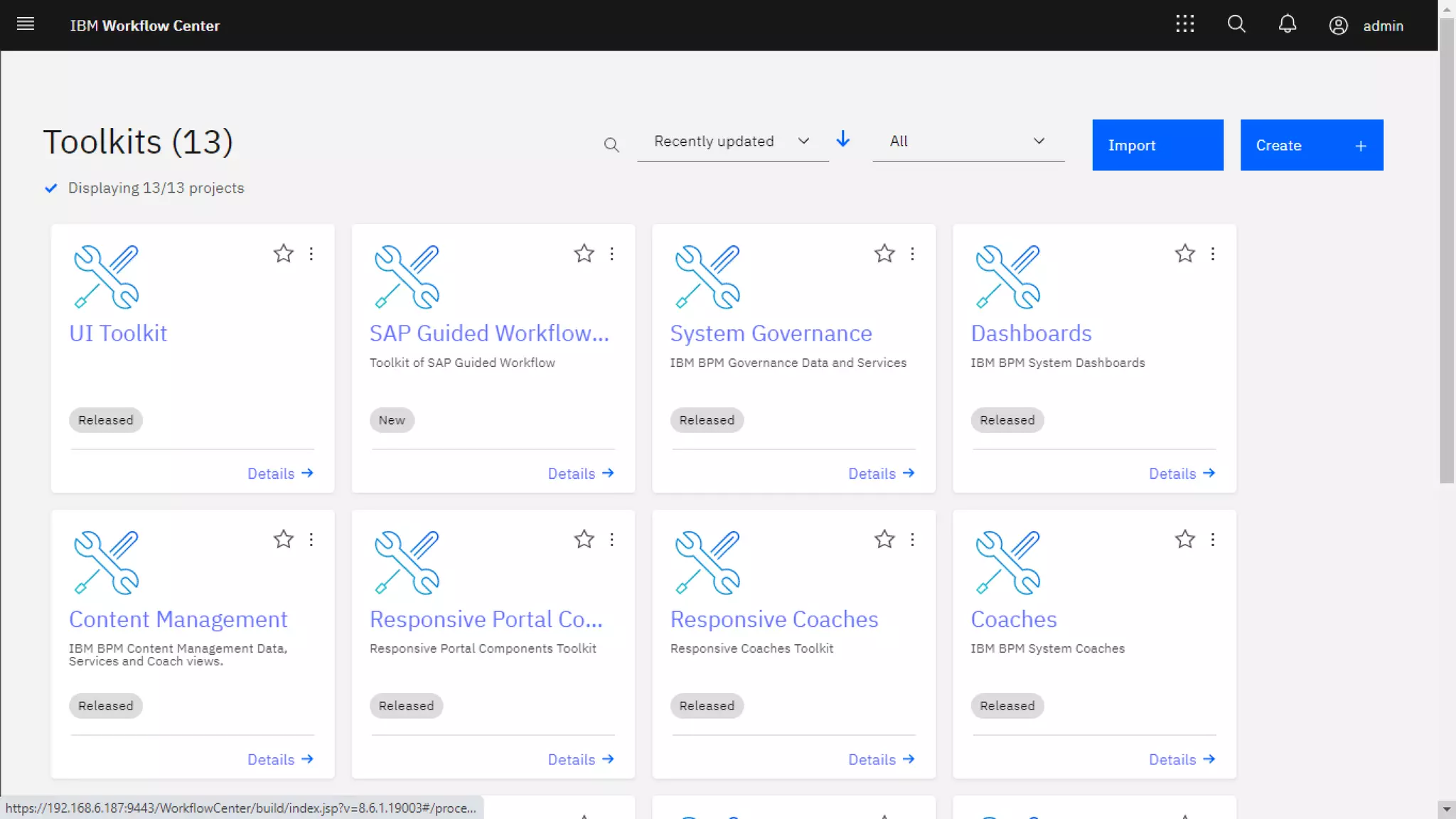1456x819 pixels.
Task: Star the System Governance toolkit
Action: click(x=884, y=254)
